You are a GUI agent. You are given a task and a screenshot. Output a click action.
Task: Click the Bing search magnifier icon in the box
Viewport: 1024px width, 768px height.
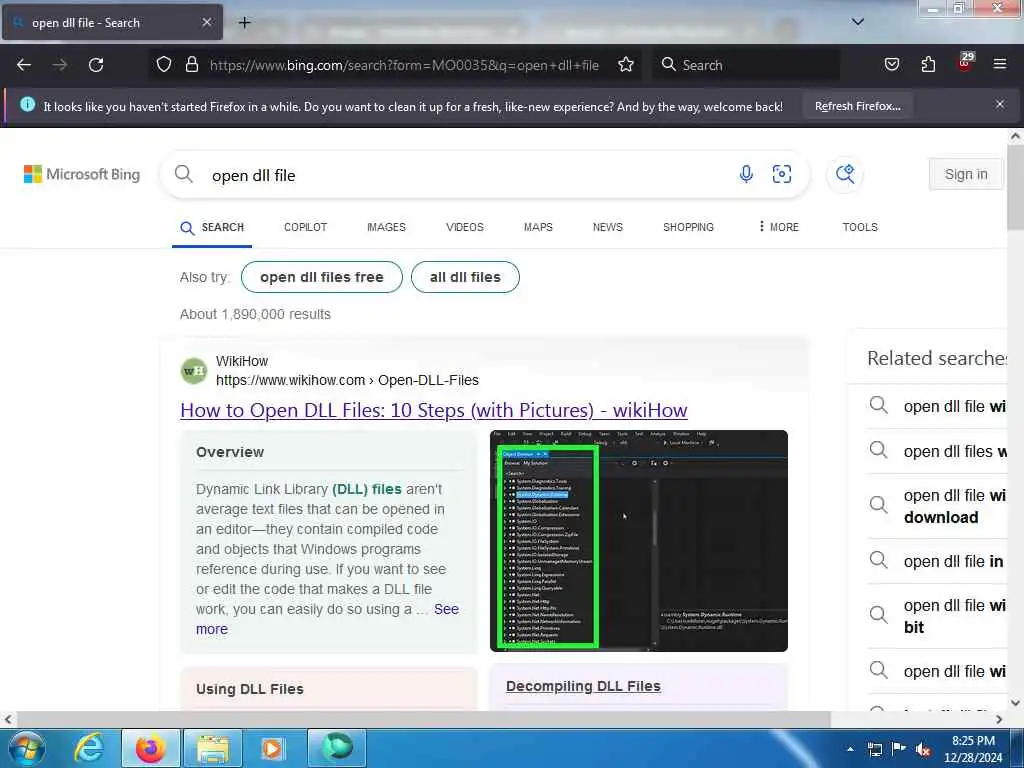(x=184, y=174)
